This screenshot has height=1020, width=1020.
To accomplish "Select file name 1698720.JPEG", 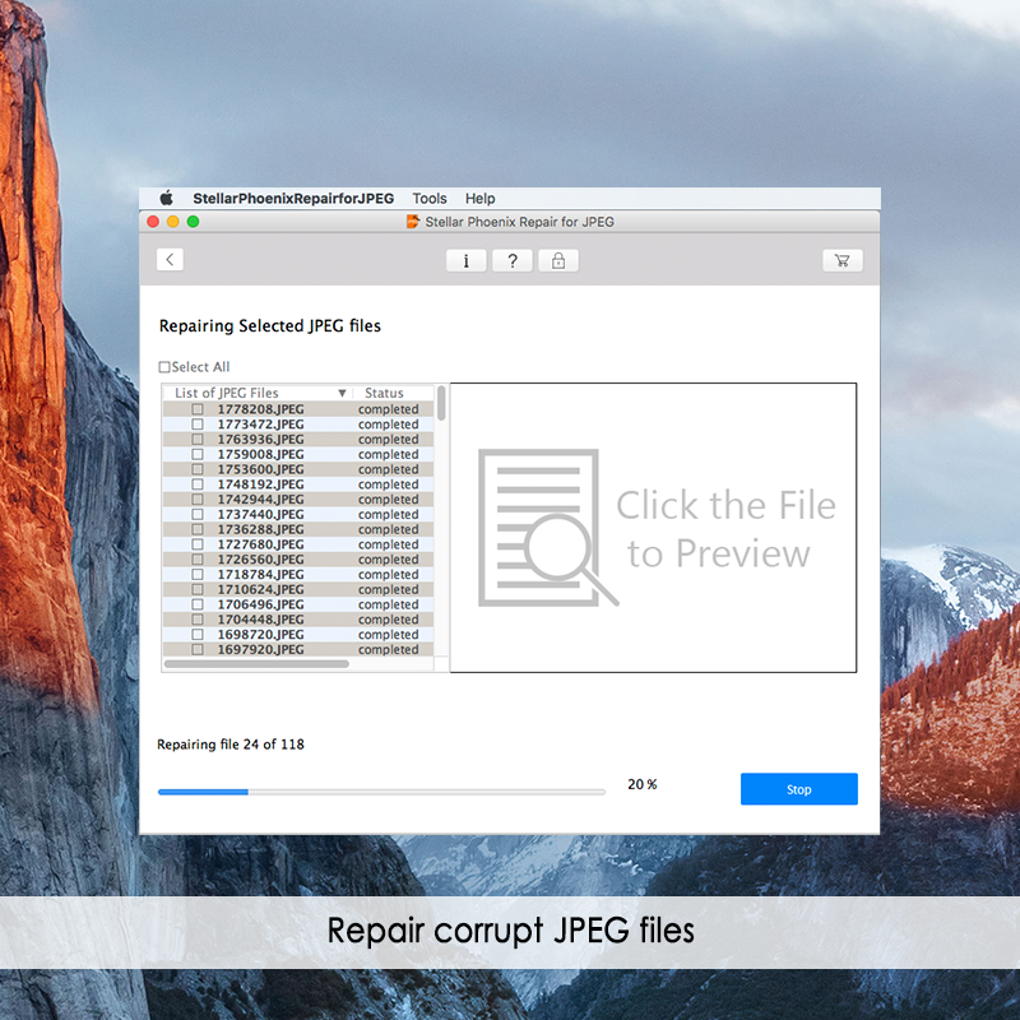I will (x=260, y=634).
